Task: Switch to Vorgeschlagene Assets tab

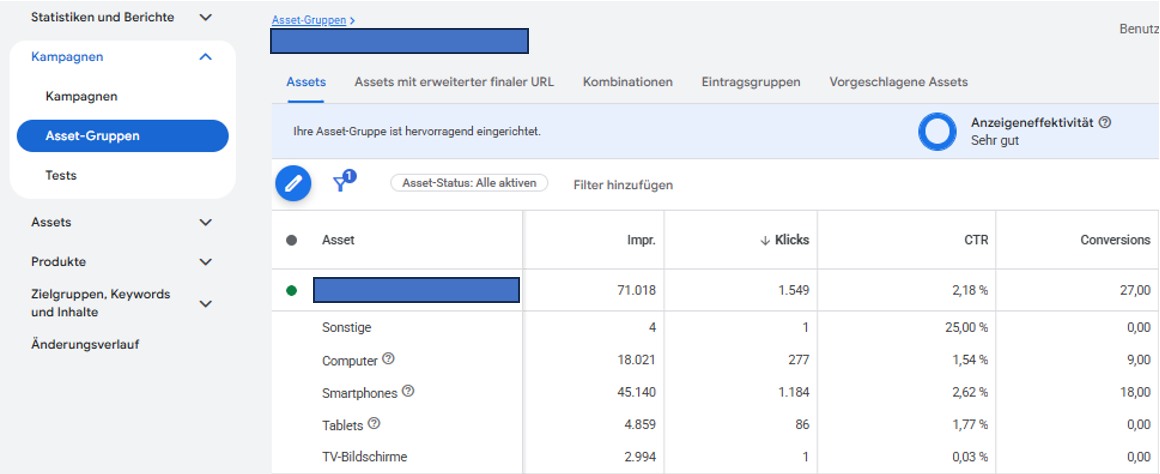Action: coord(899,82)
